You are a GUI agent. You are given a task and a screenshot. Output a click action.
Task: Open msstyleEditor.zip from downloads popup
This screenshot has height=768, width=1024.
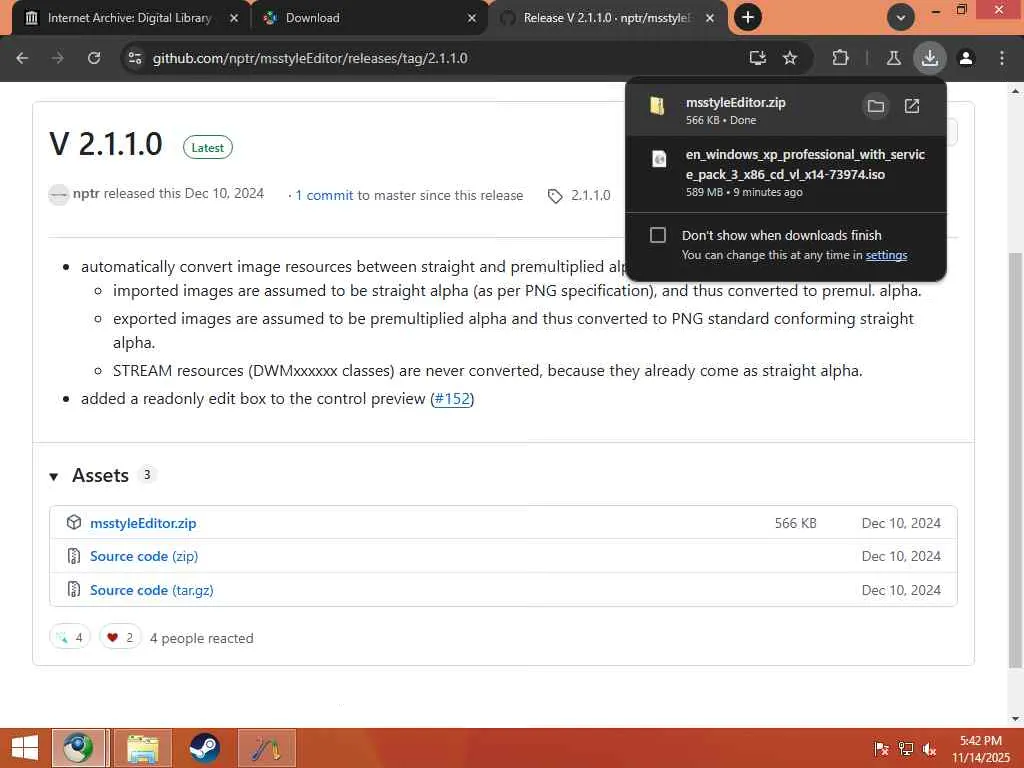coord(912,106)
